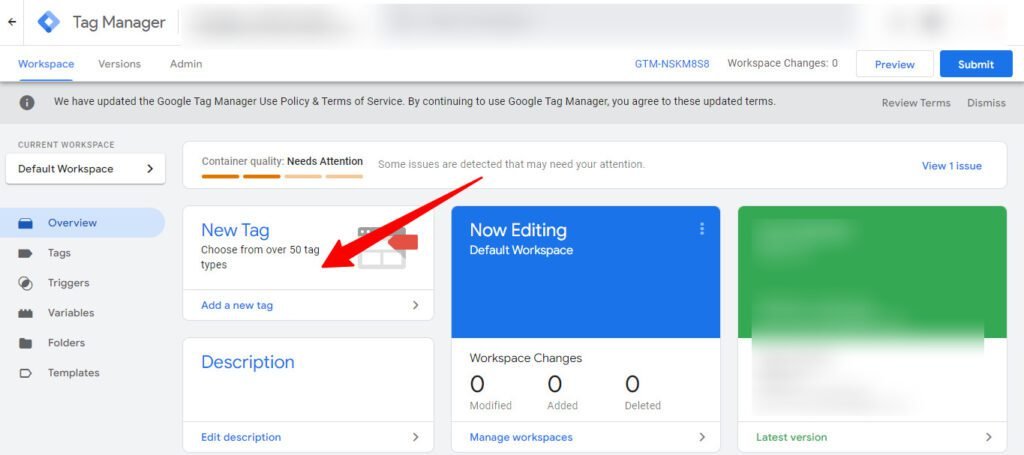1024x455 pixels.
Task: Click chevron next to Latest version
Action: (989, 437)
